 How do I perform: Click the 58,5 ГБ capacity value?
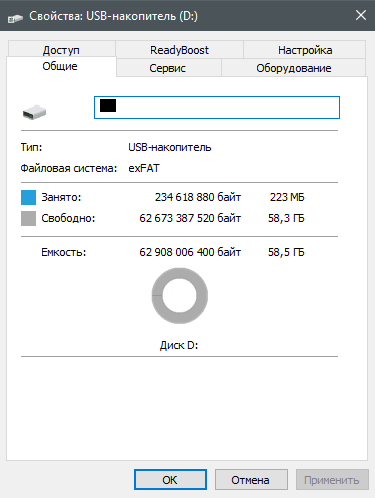click(x=286, y=252)
